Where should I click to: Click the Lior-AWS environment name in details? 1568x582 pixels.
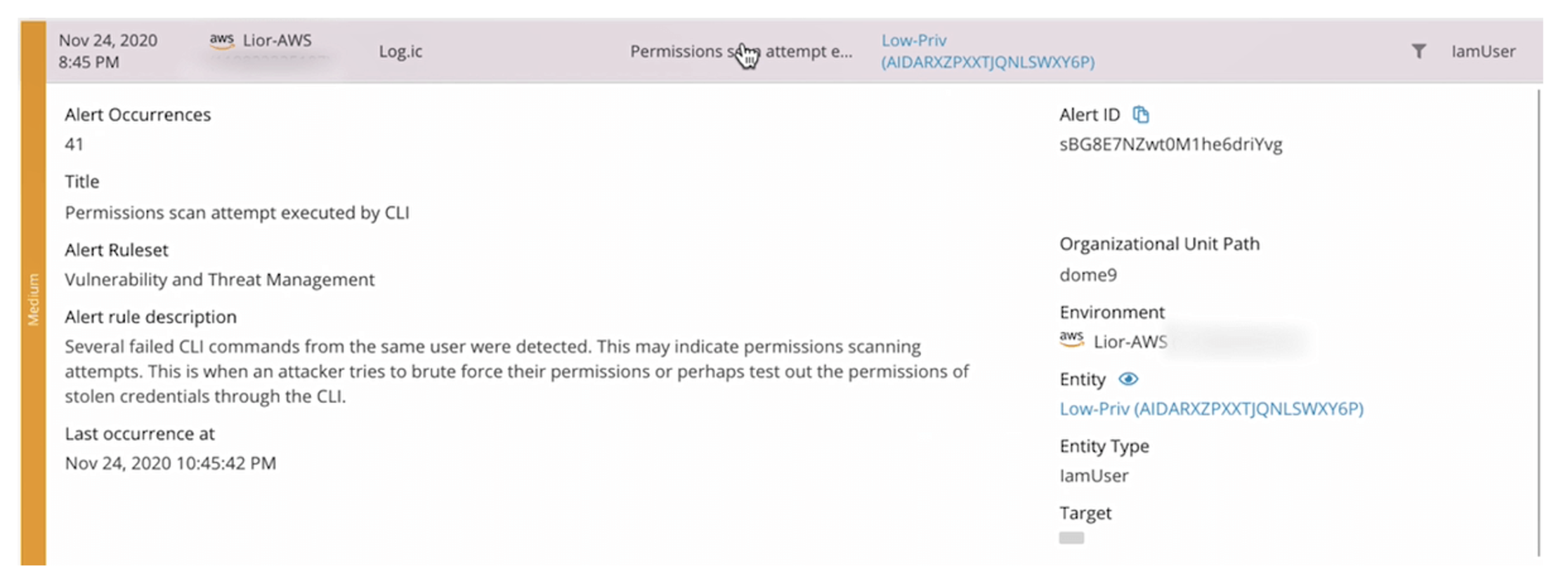click(x=1130, y=342)
